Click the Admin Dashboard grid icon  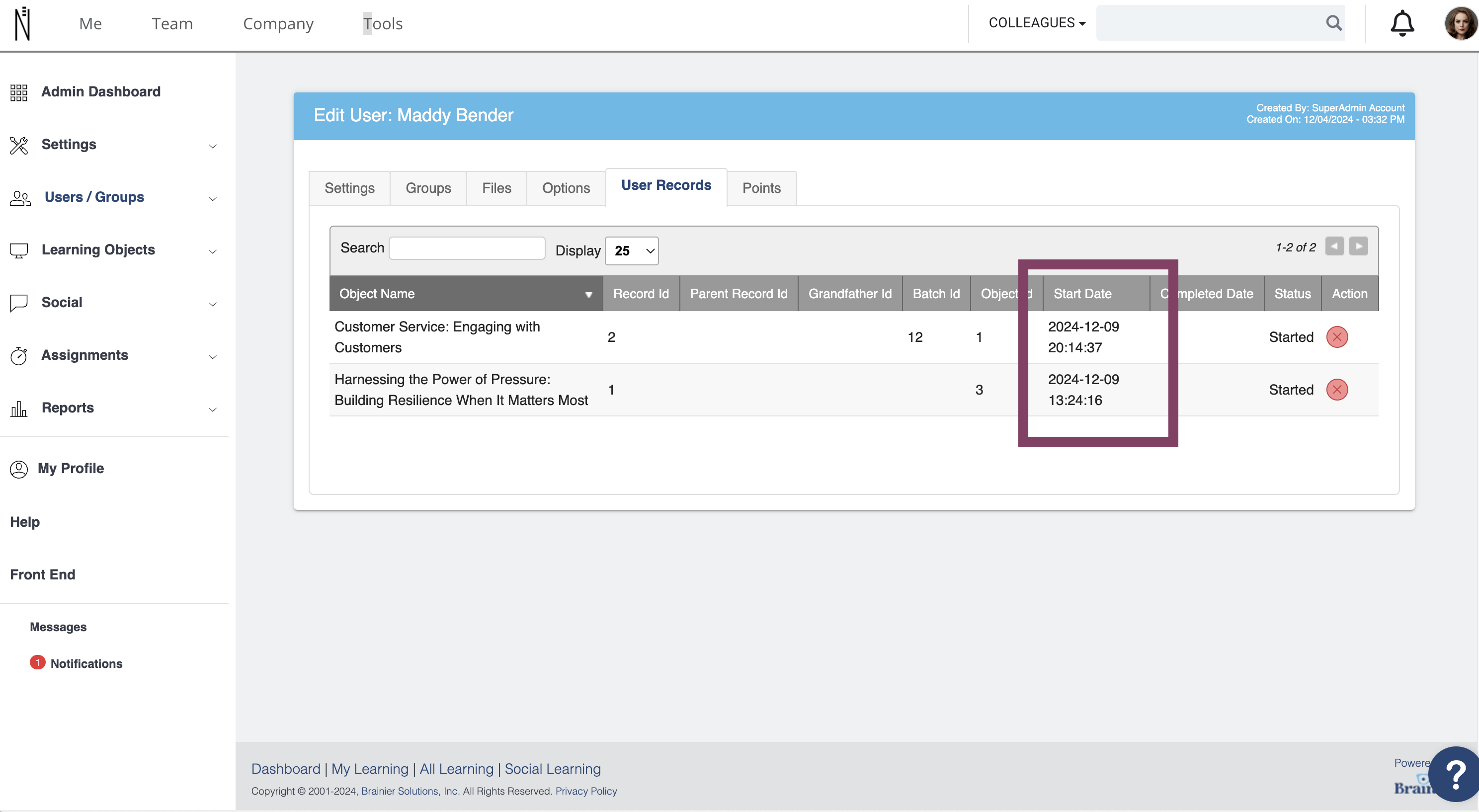click(19, 92)
